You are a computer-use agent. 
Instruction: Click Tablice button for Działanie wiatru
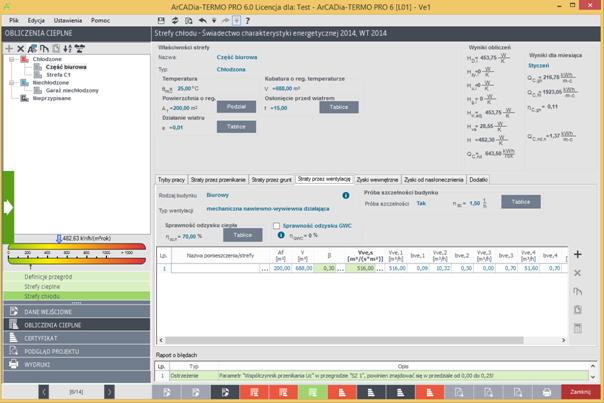point(236,127)
